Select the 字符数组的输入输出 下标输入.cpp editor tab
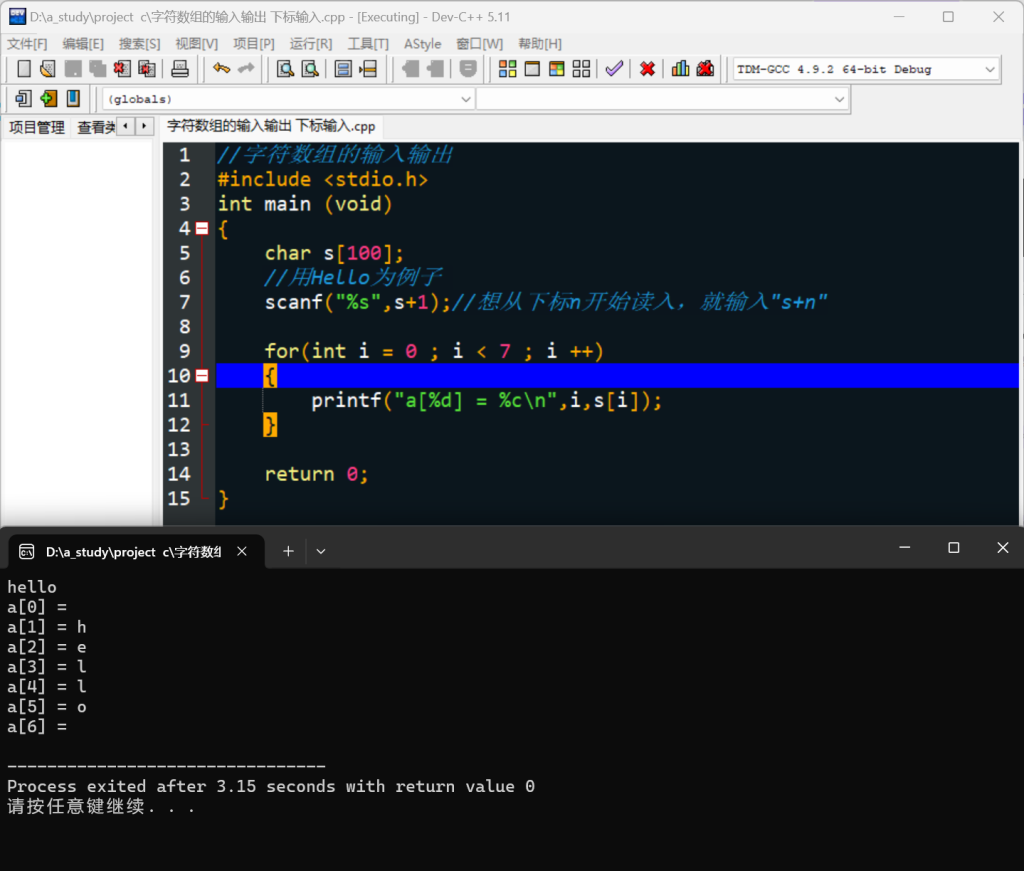The width and height of the screenshot is (1024, 871). (271, 126)
